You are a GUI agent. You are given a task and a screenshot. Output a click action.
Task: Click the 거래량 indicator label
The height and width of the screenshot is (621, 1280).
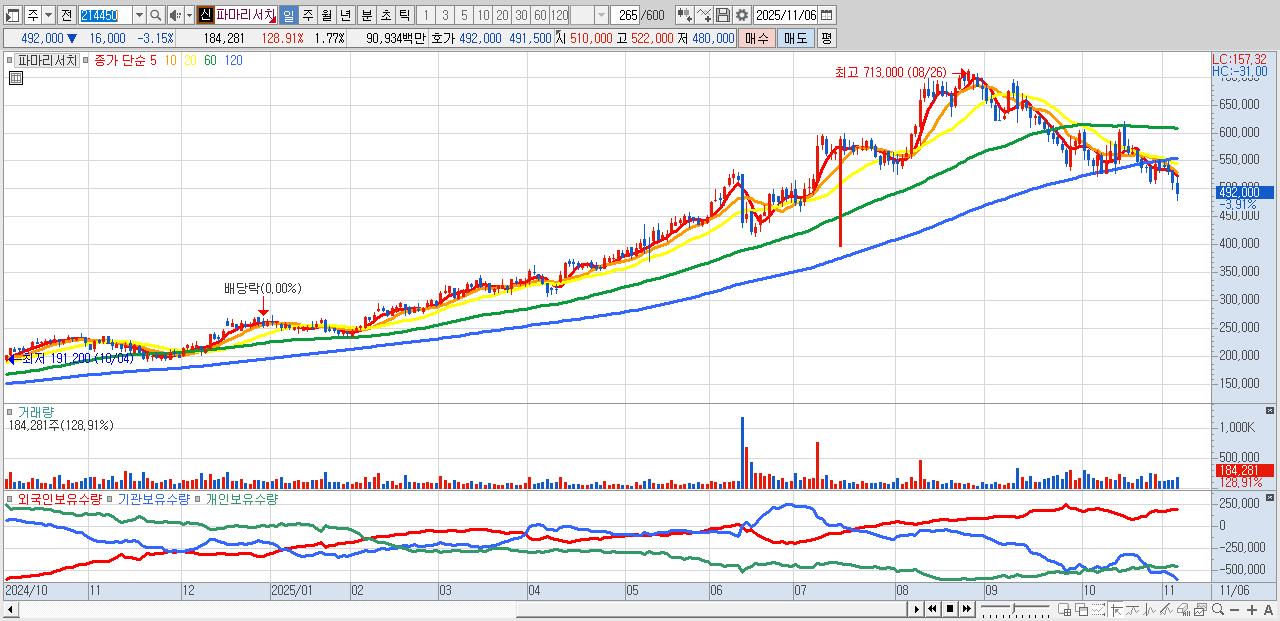coord(35,411)
